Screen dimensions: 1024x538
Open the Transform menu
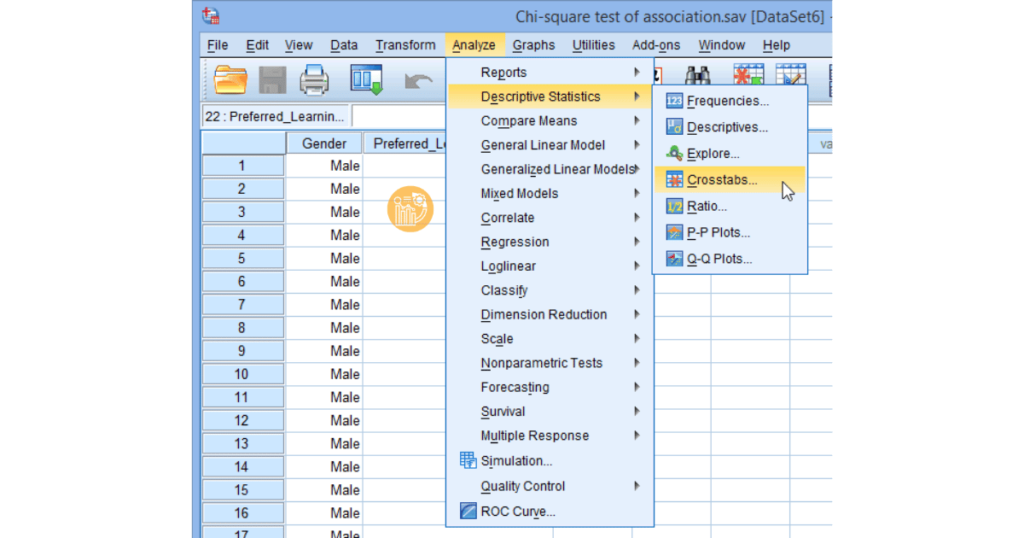(405, 45)
